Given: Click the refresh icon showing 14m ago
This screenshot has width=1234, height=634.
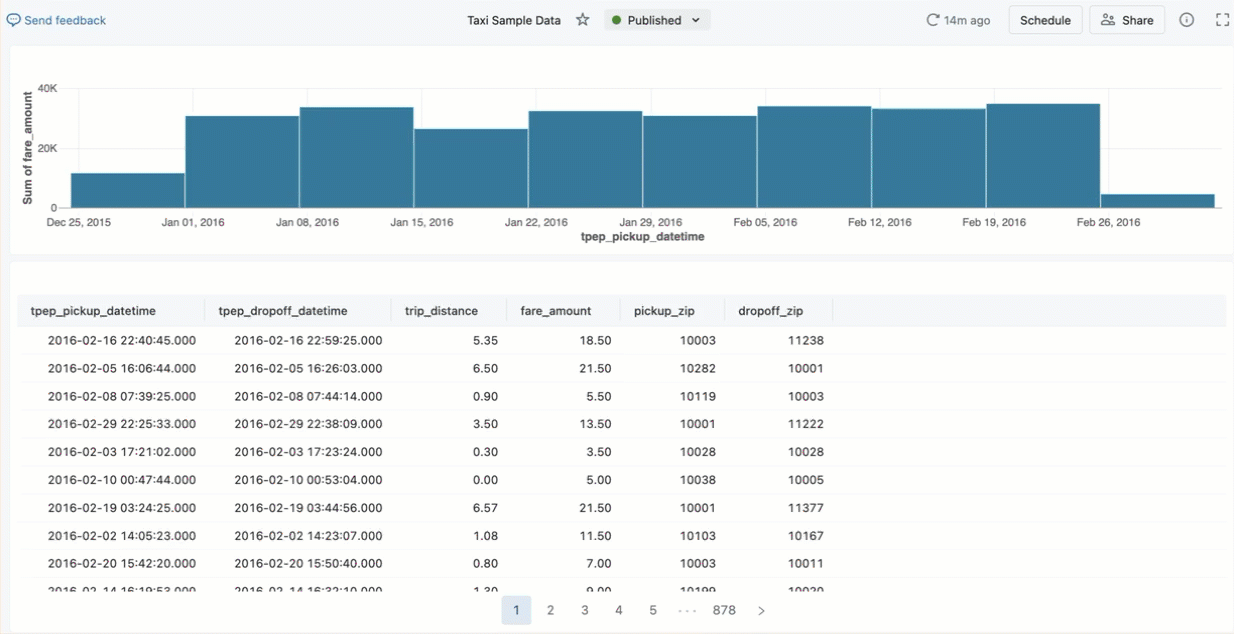Looking at the screenshot, I should 933,20.
